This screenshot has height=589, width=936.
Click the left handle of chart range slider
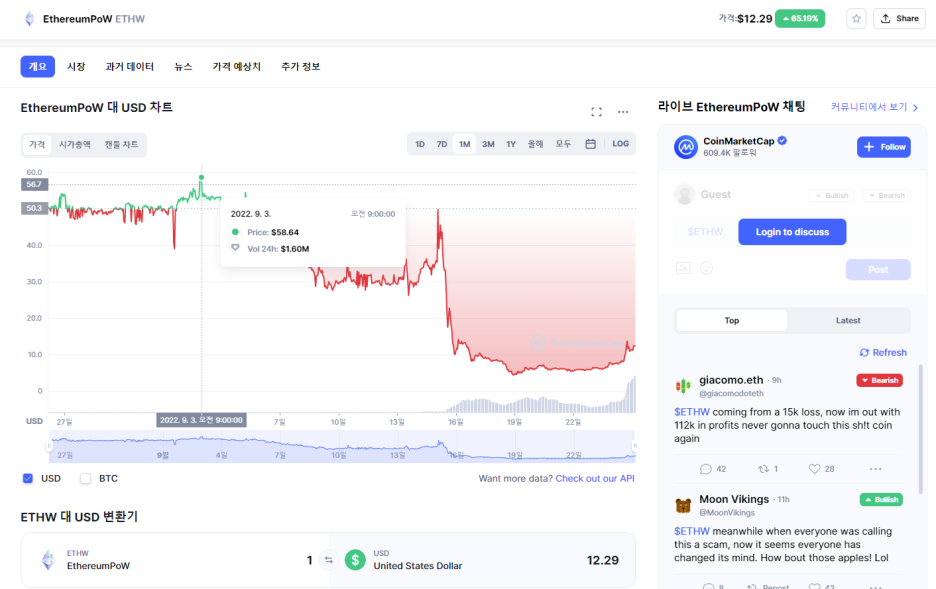(x=50, y=446)
